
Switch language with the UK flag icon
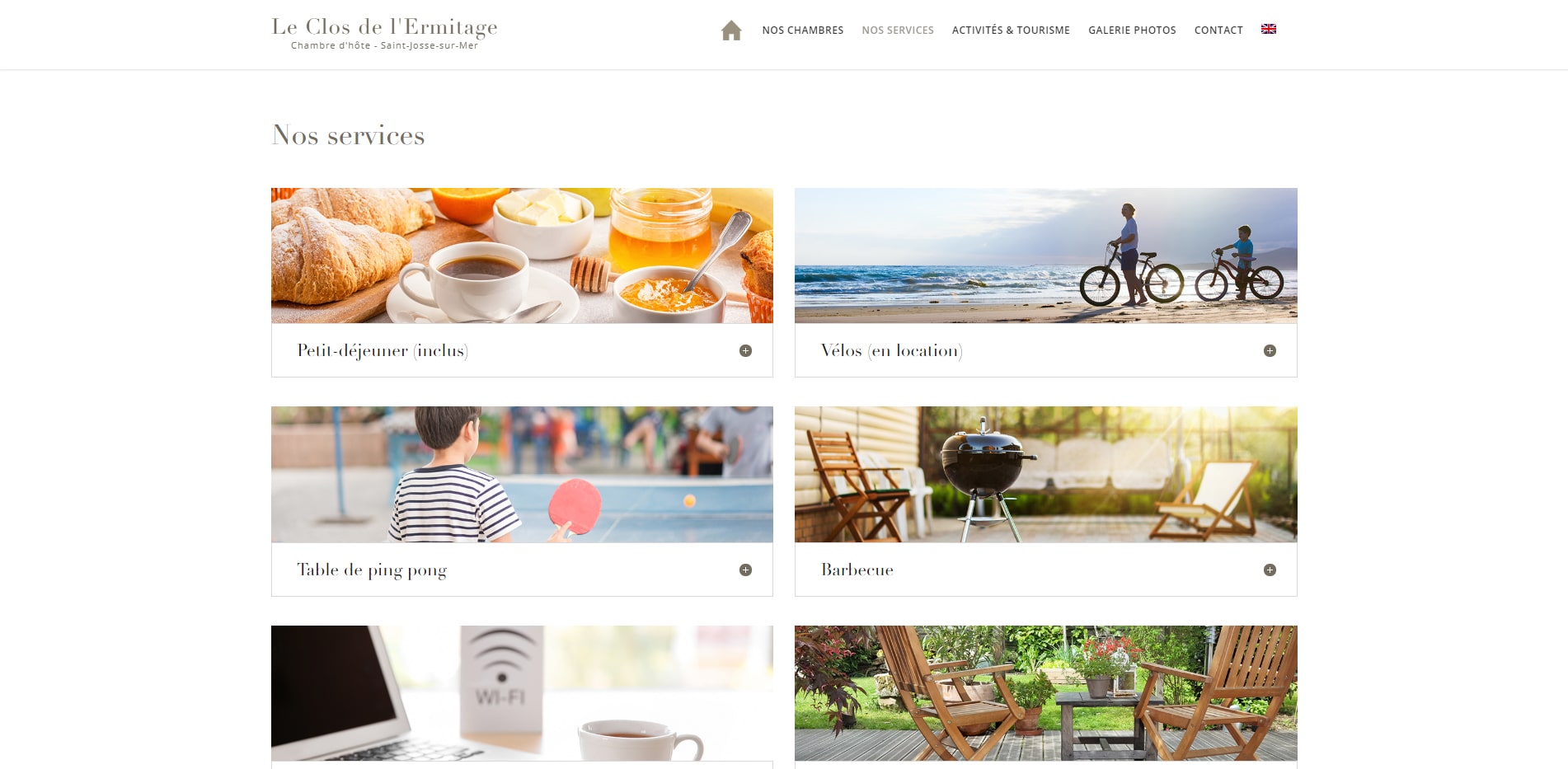tap(1269, 29)
